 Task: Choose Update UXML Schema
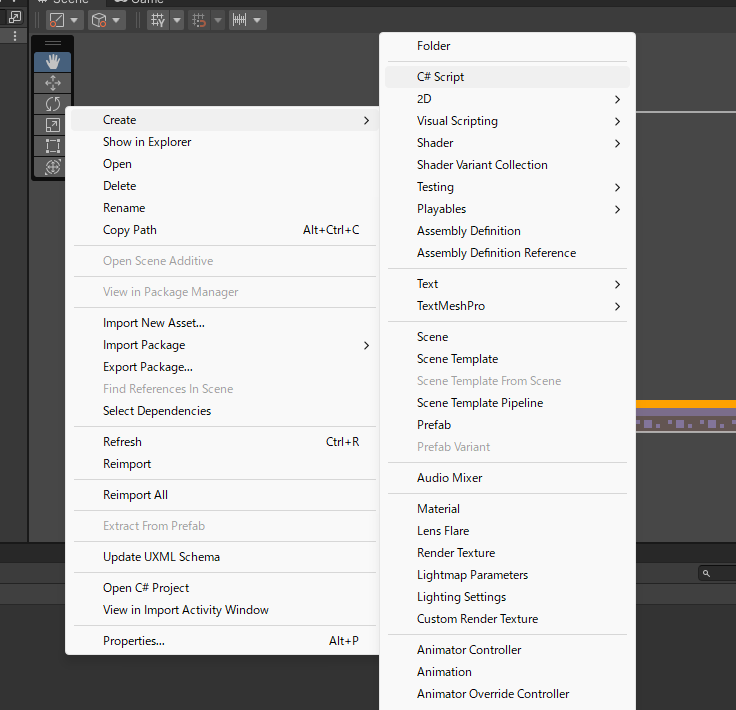pyautogui.click(x=224, y=557)
